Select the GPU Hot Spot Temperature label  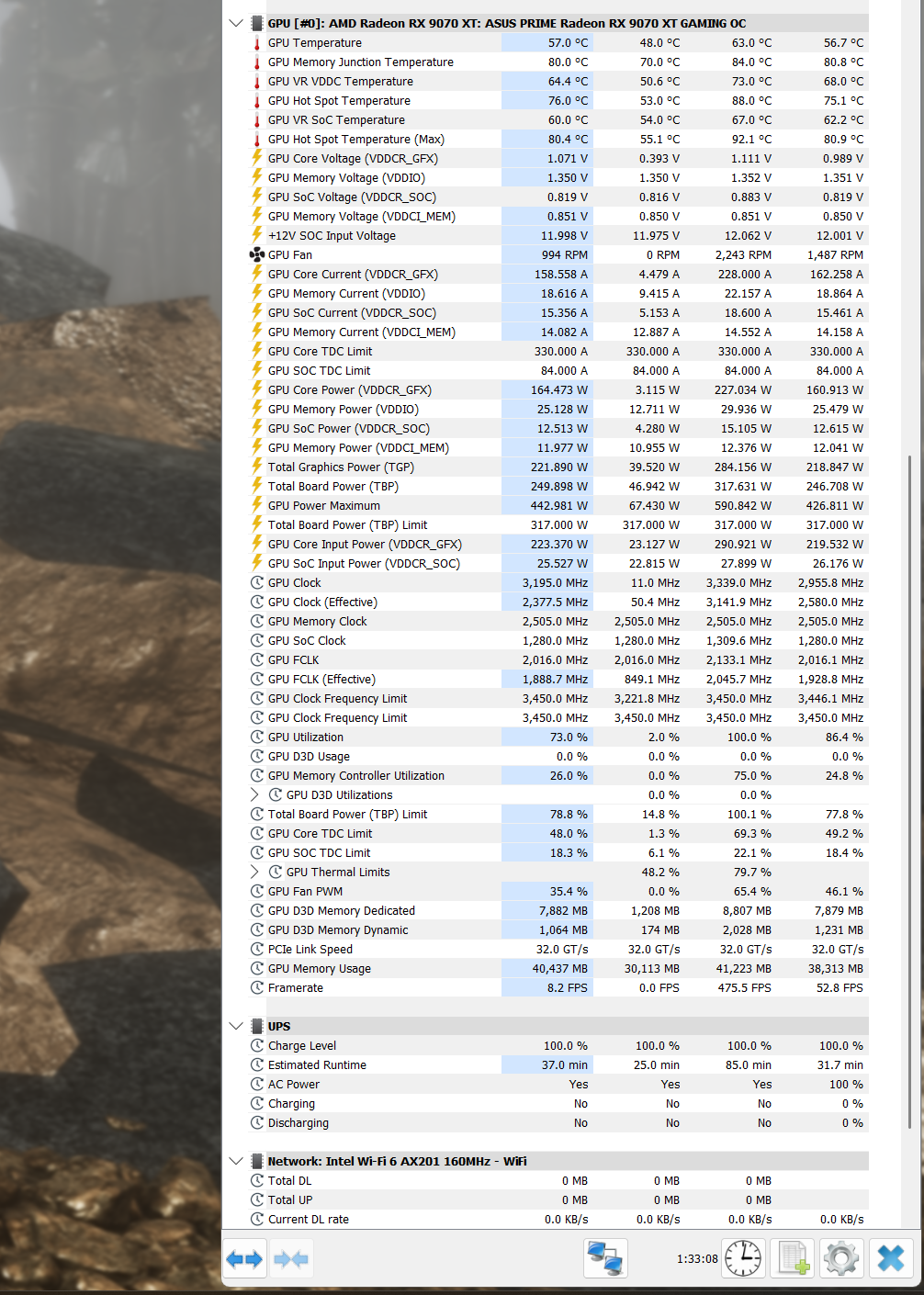pos(339,100)
